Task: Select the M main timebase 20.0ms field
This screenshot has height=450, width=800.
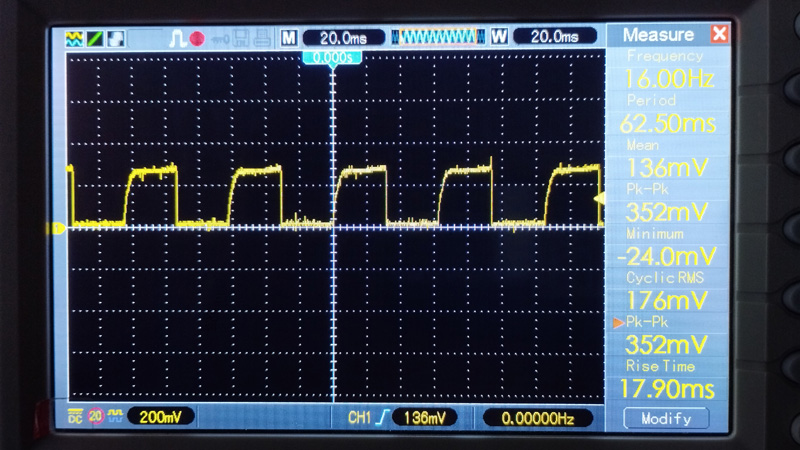Action: click(342, 37)
